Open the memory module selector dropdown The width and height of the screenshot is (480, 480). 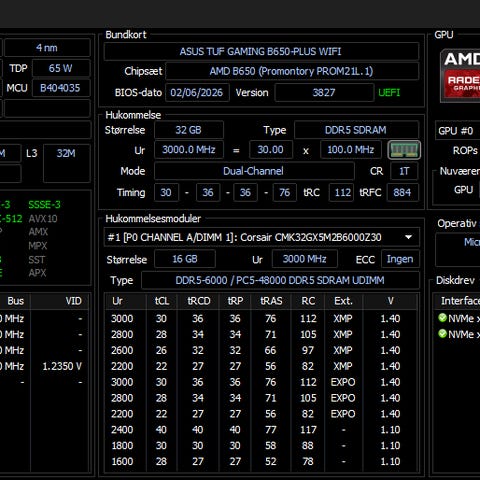pyautogui.click(x=262, y=237)
